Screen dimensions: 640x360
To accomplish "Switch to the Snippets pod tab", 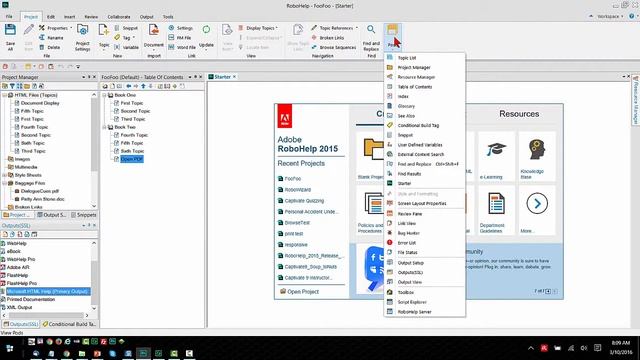I will pyautogui.click(x=84, y=215).
